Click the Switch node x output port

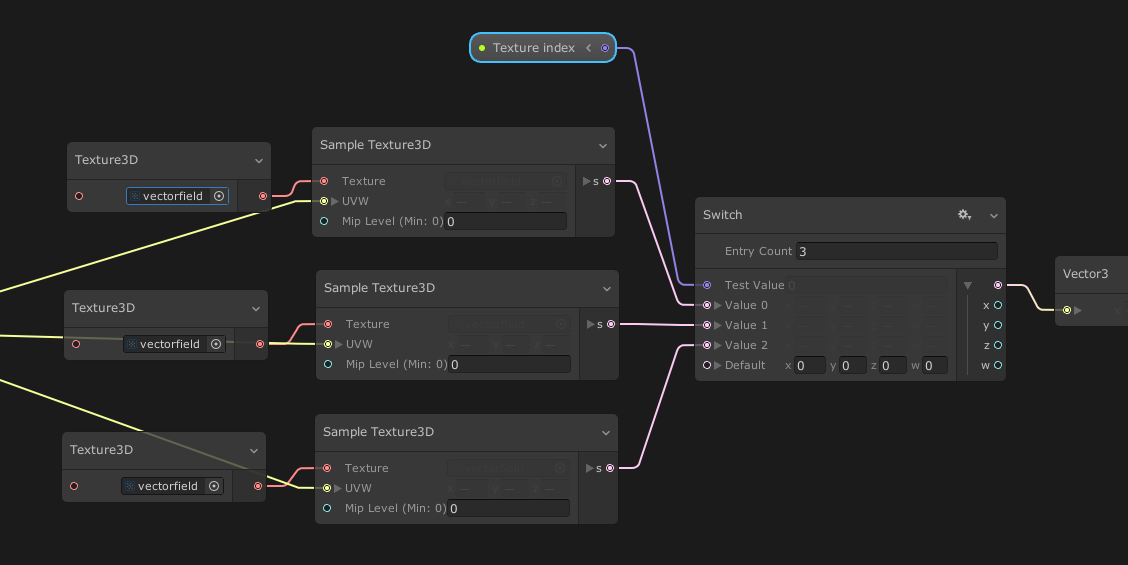click(997, 305)
